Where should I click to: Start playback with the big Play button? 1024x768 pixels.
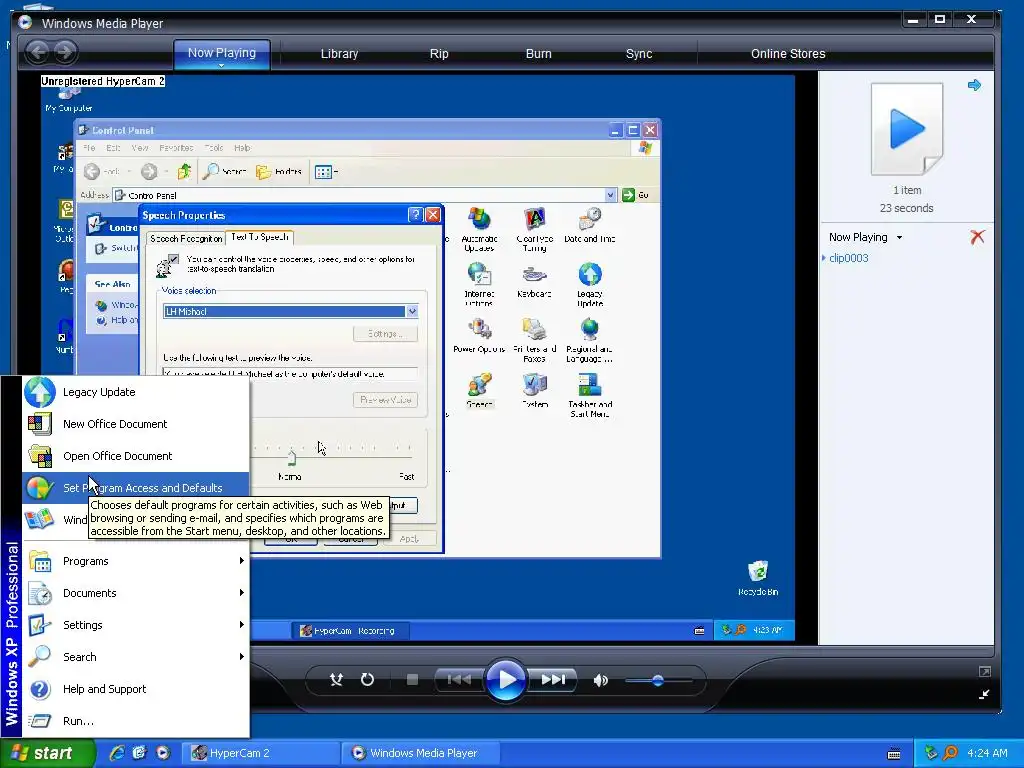click(506, 679)
